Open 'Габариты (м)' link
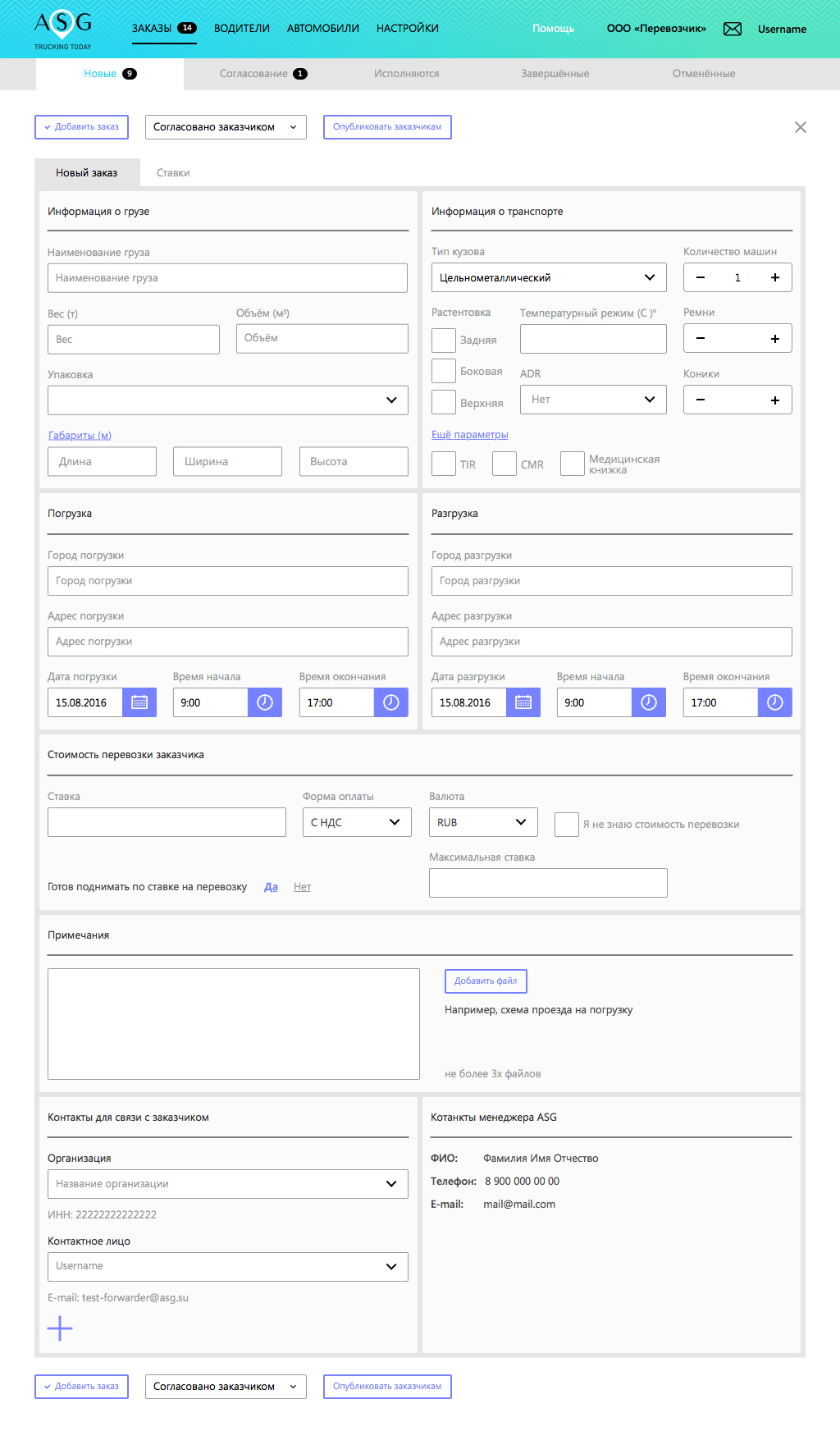Viewport: 840px width, 1431px height. (x=80, y=436)
